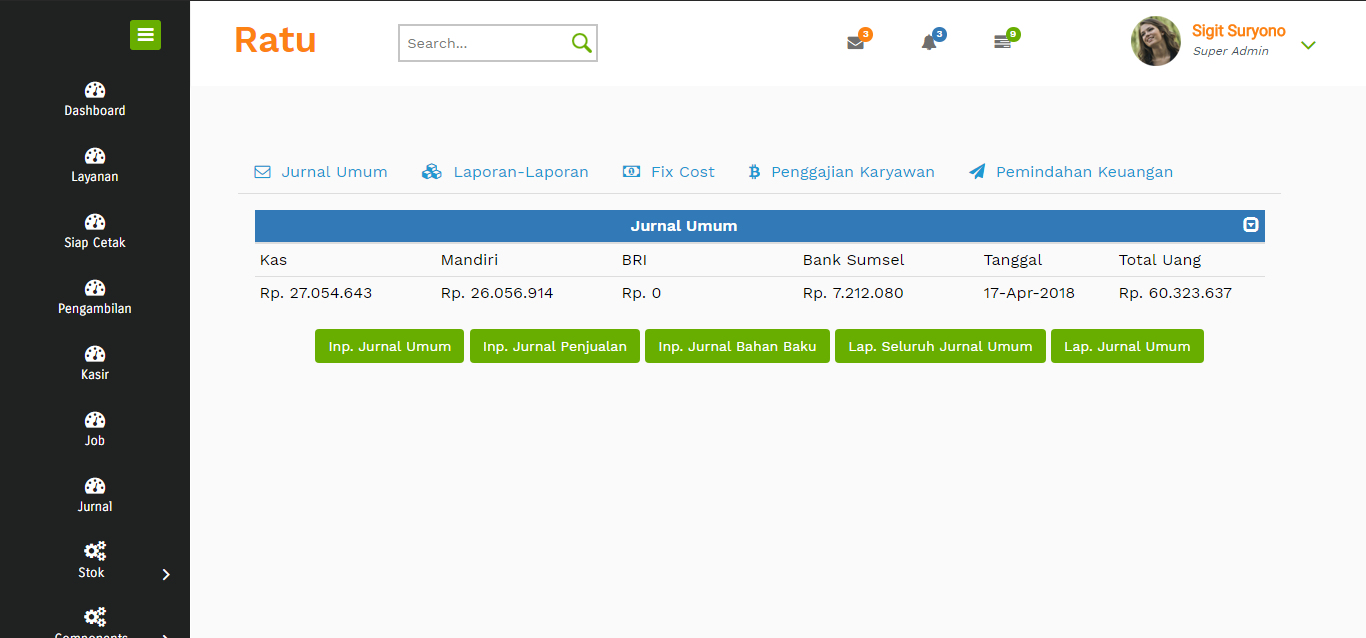Open the task list icon with badge 9

(1002, 43)
